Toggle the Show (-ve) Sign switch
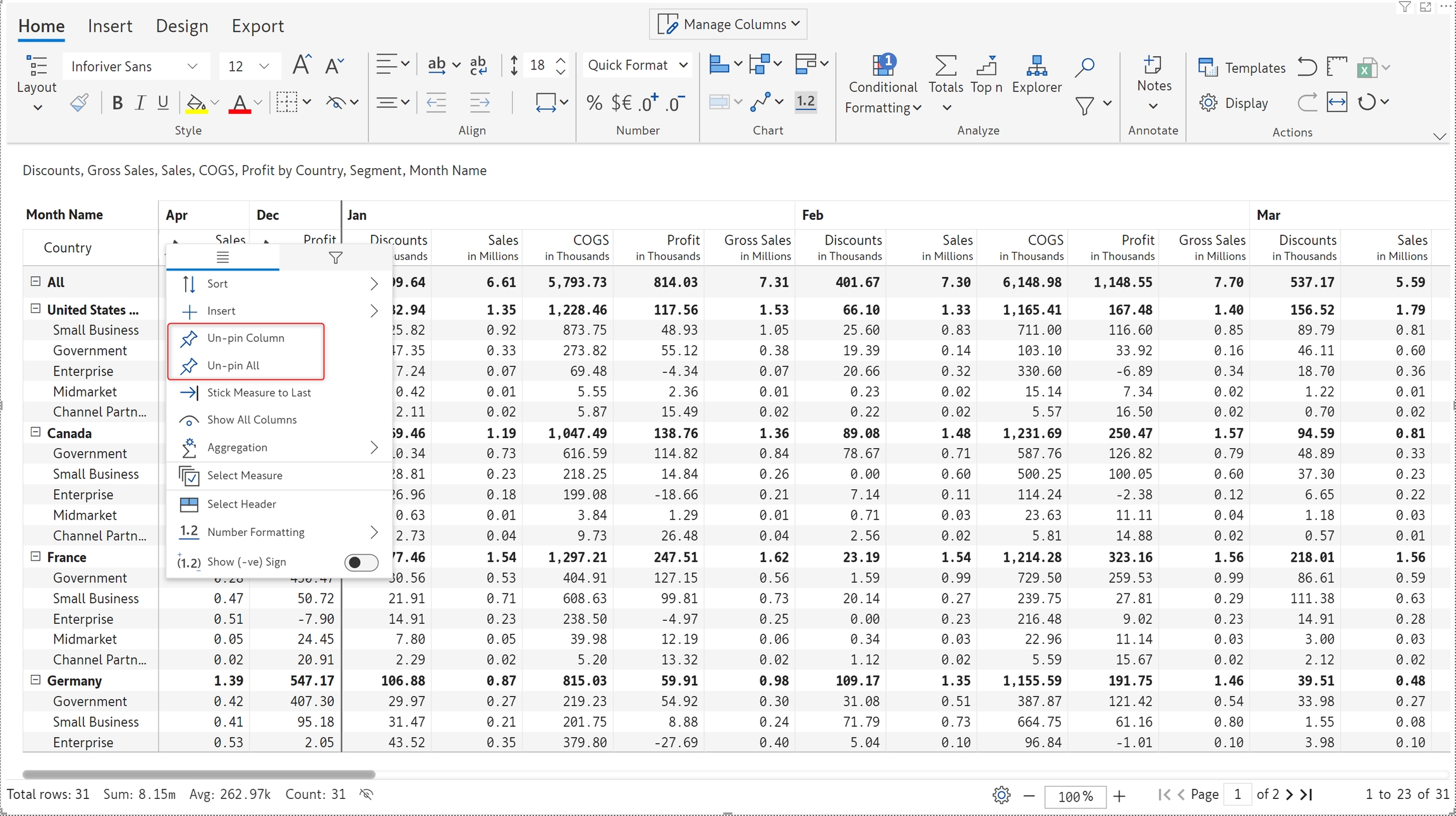 361,562
